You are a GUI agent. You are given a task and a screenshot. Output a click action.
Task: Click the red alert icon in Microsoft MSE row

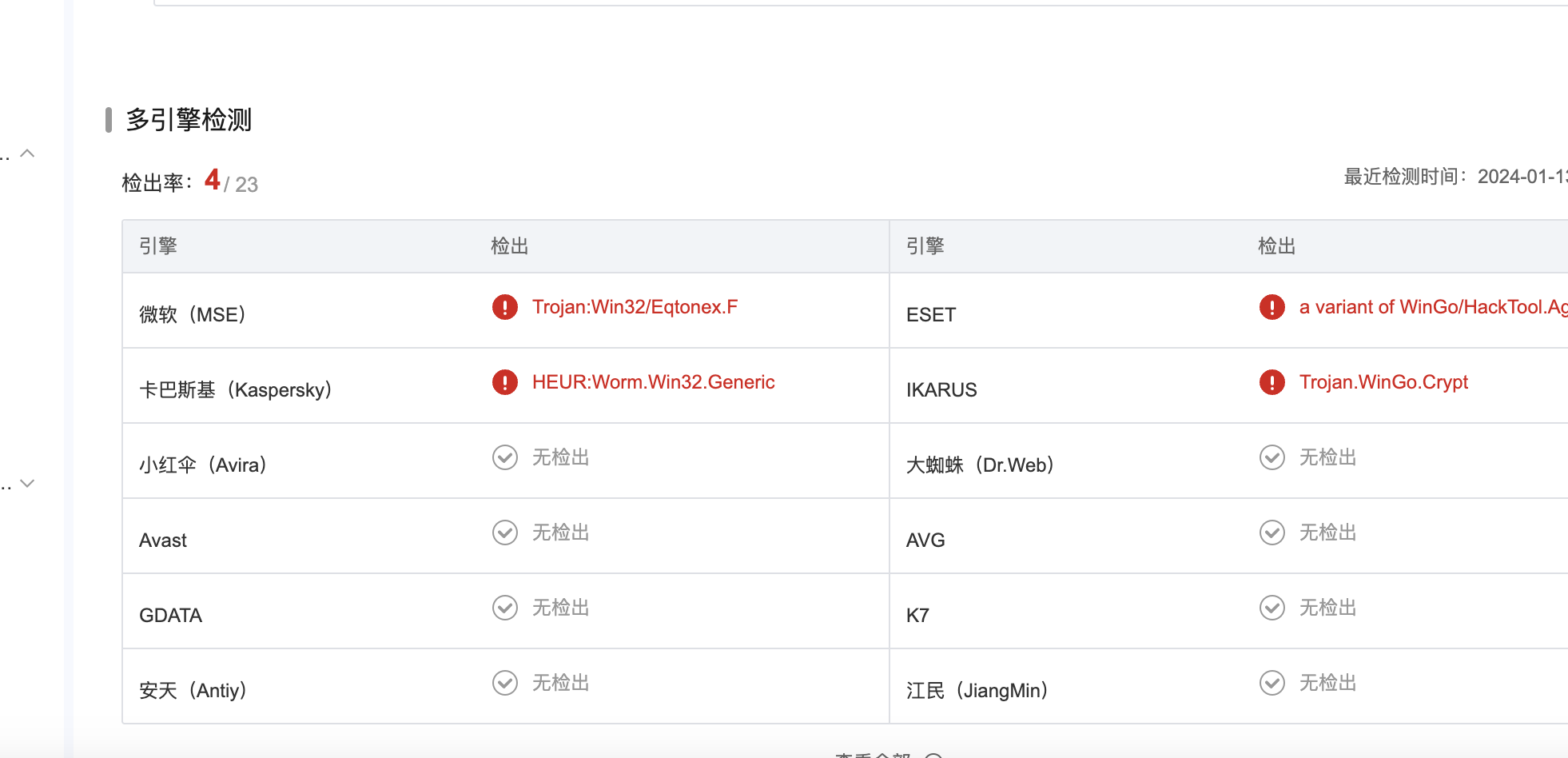[504, 307]
